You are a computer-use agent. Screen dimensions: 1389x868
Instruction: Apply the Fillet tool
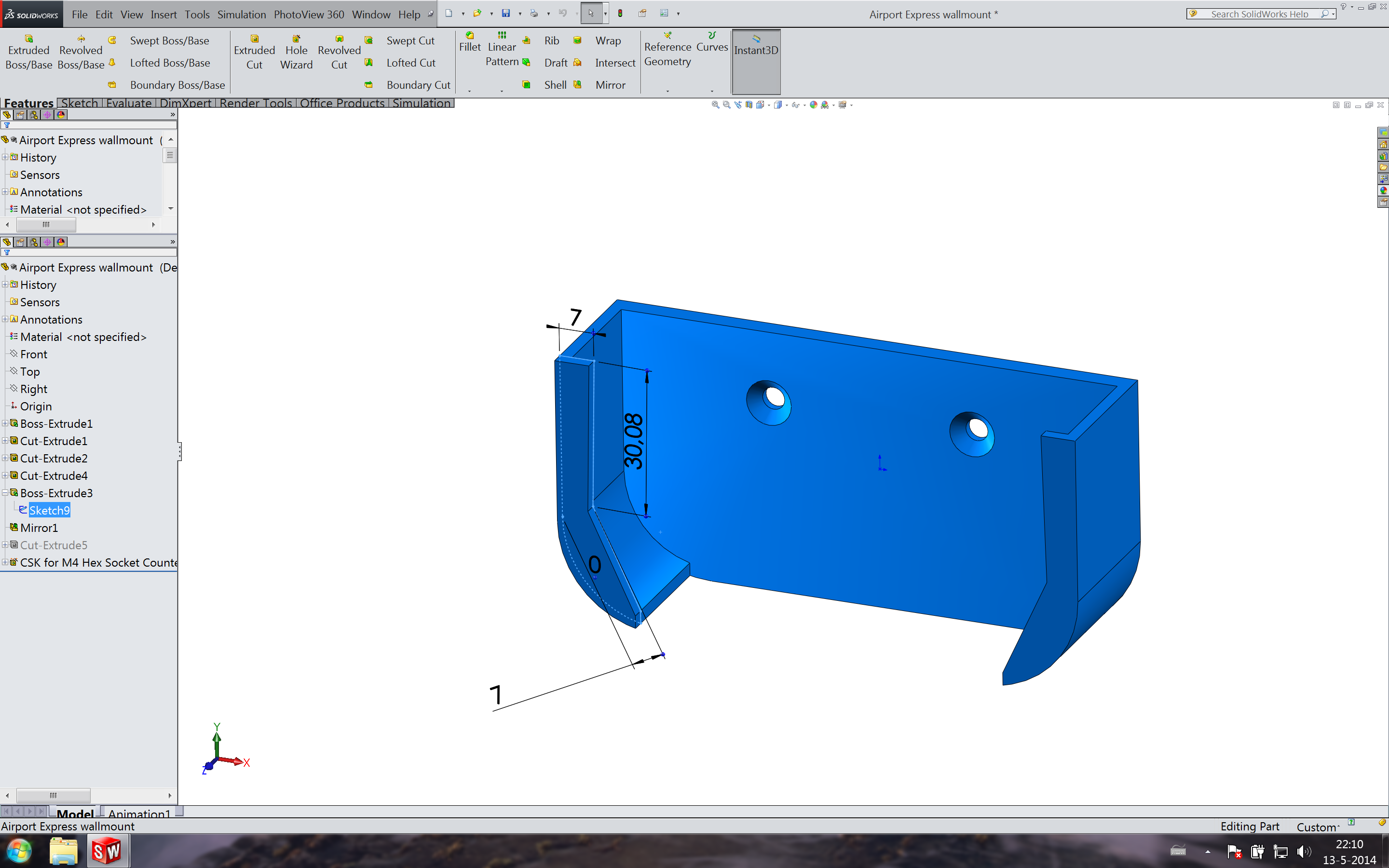469,43
